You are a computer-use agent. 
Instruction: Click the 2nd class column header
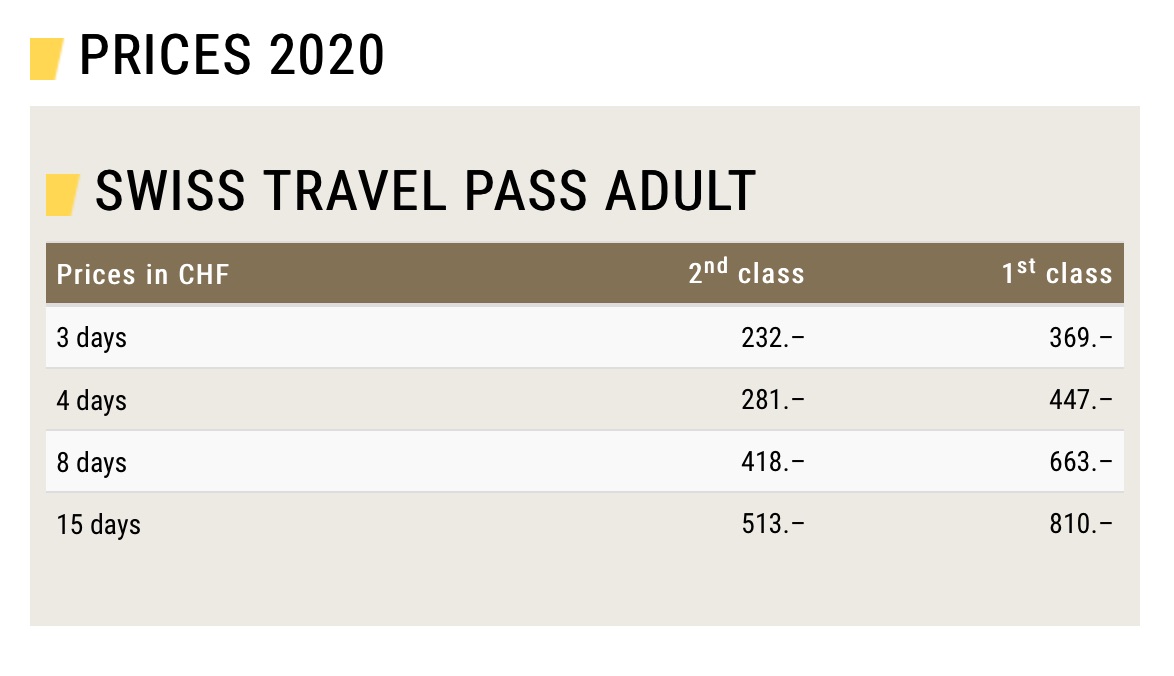tap(746, 273)
